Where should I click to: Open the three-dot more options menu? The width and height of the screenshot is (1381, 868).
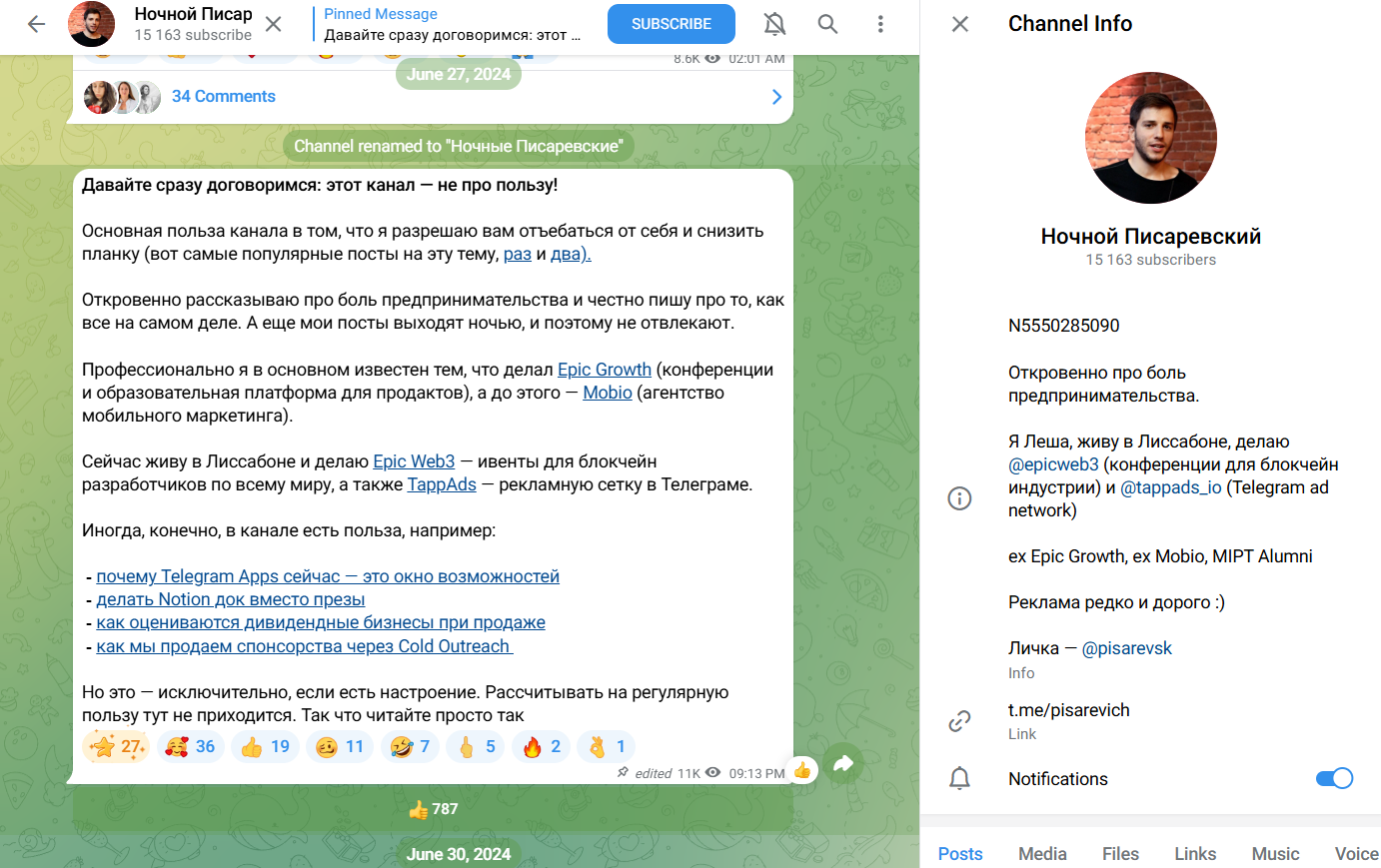tap(880, 24)
